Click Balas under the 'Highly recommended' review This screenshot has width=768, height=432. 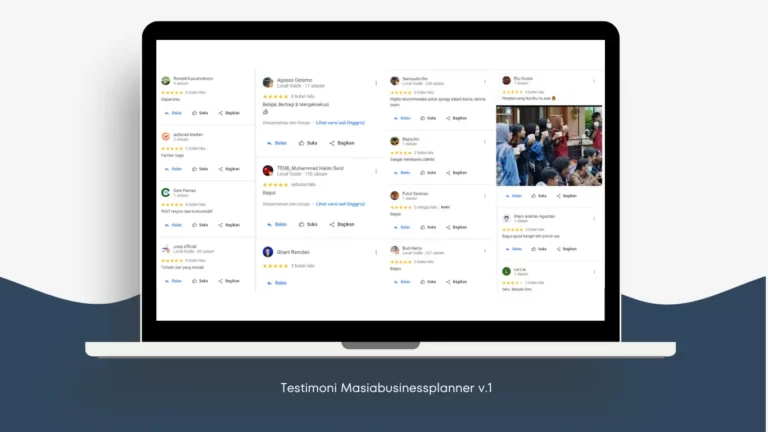tap(402, 119)
